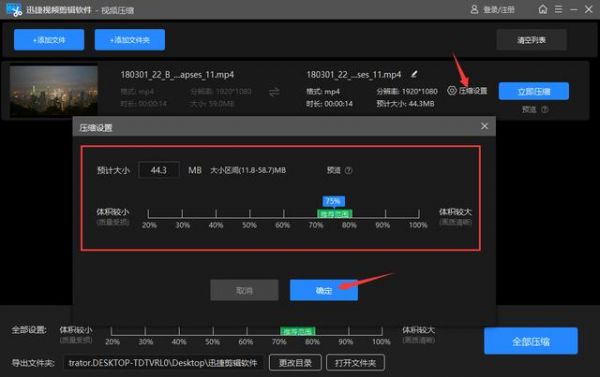The image size is (600, 377).
Task: Click the 75% slider handle
Action: tap(333, 201)
